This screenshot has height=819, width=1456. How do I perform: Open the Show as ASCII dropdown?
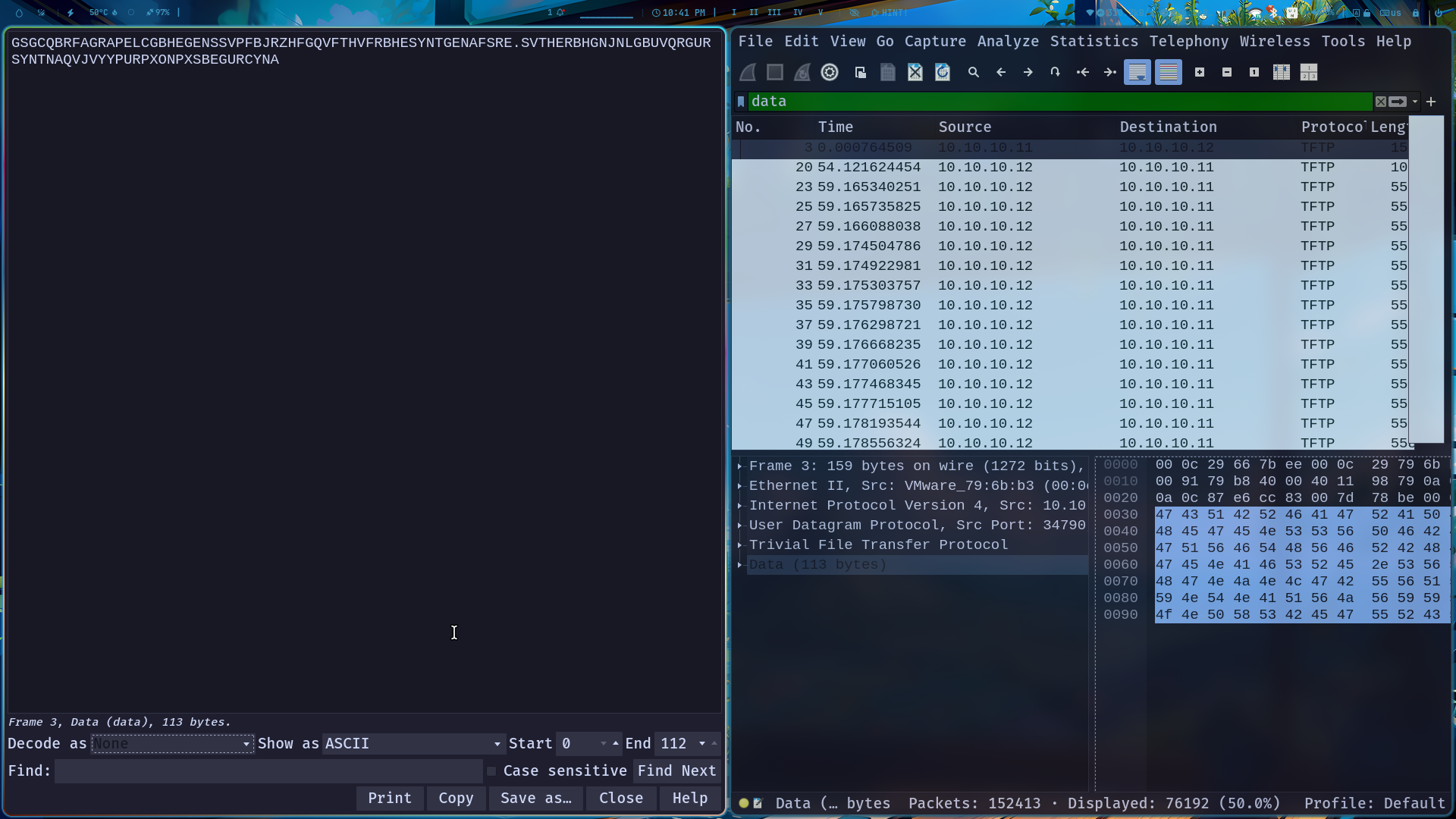(413, 744)
